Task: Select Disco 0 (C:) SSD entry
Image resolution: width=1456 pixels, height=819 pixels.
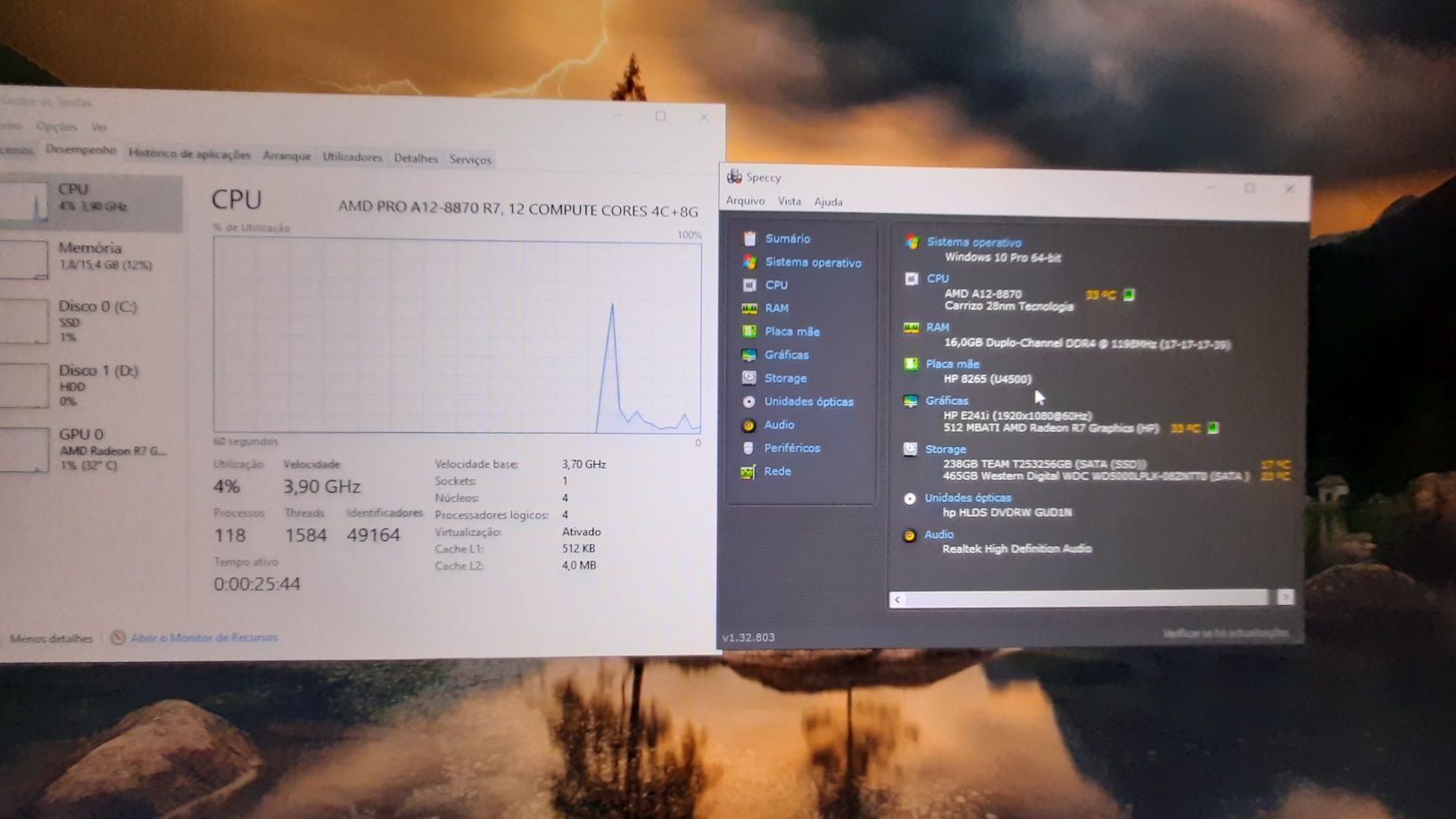Action: [x=89, y=321]
